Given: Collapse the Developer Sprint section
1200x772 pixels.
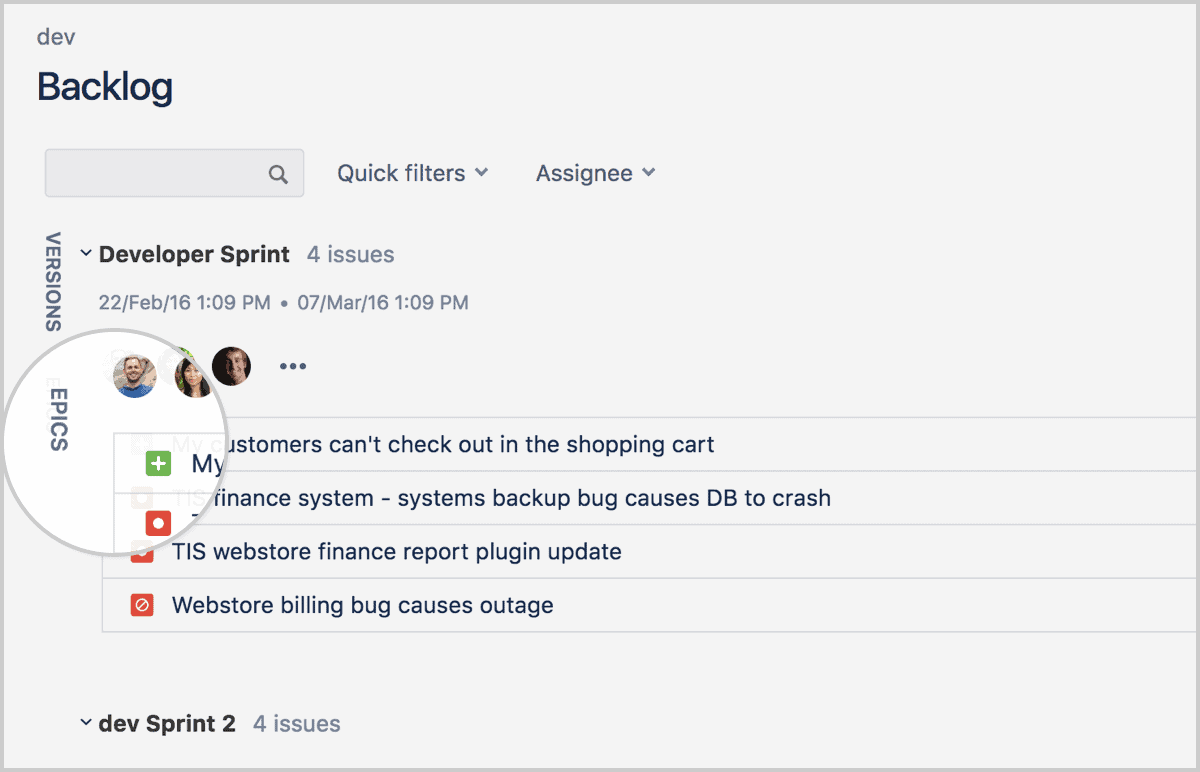Looking at the screenshot, I should [x=86, y=253].
